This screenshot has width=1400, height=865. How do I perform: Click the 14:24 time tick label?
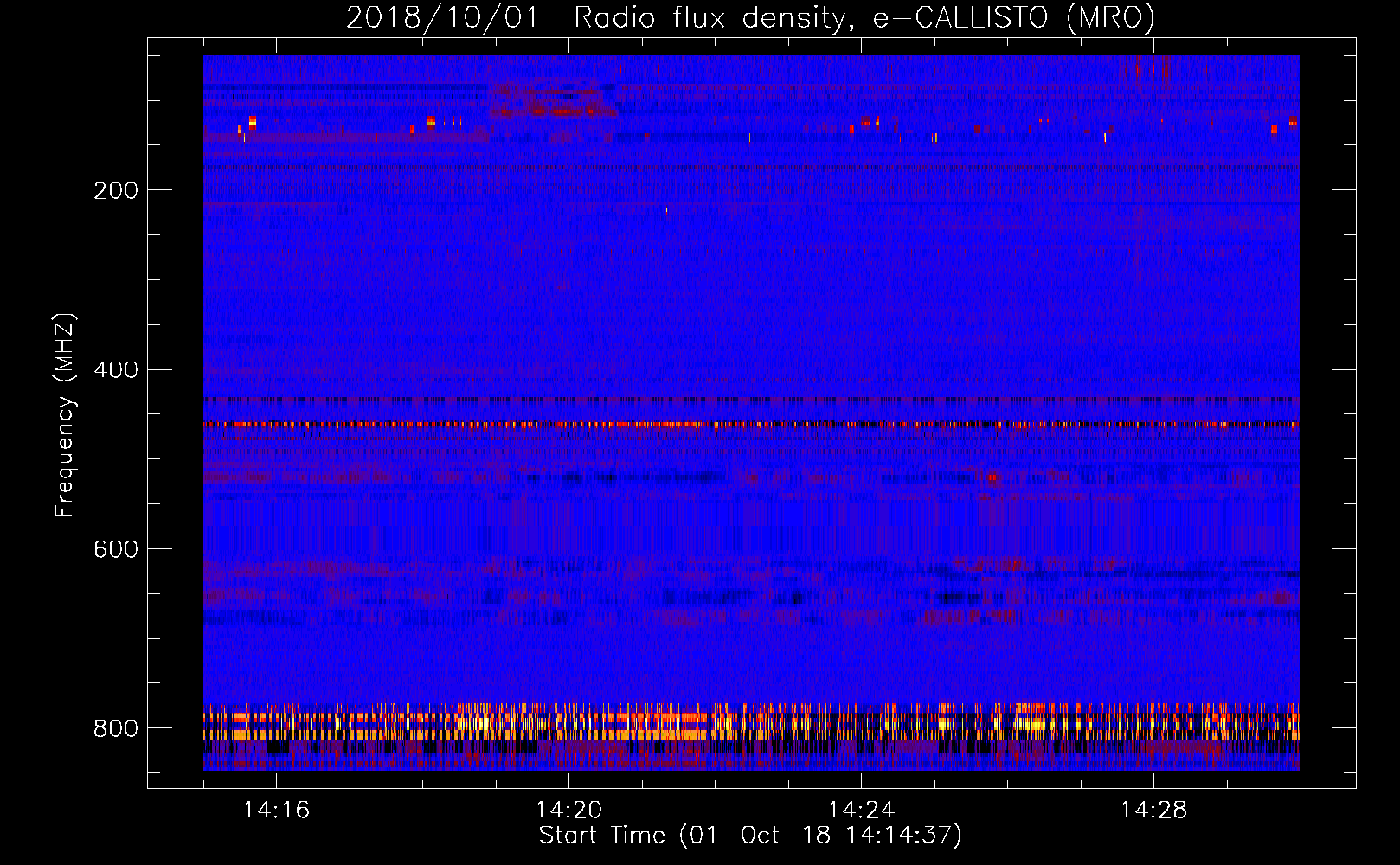pos(861,811)
